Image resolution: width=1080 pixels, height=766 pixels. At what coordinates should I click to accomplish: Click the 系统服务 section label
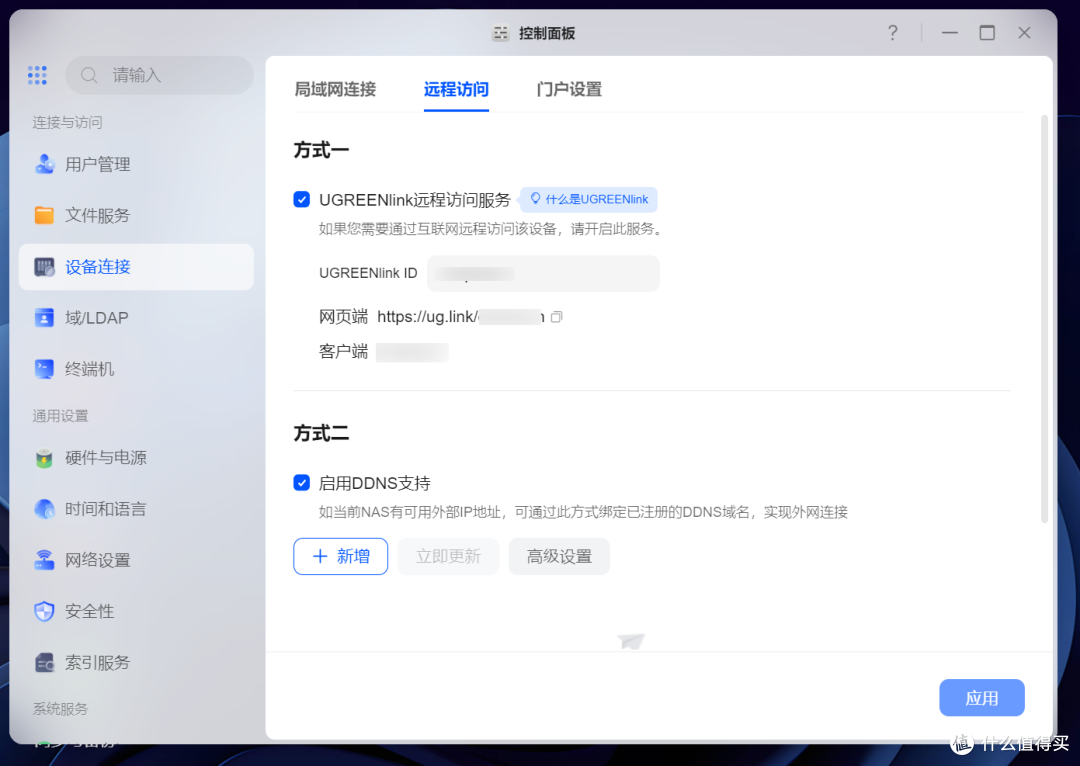tap(61, 709)
